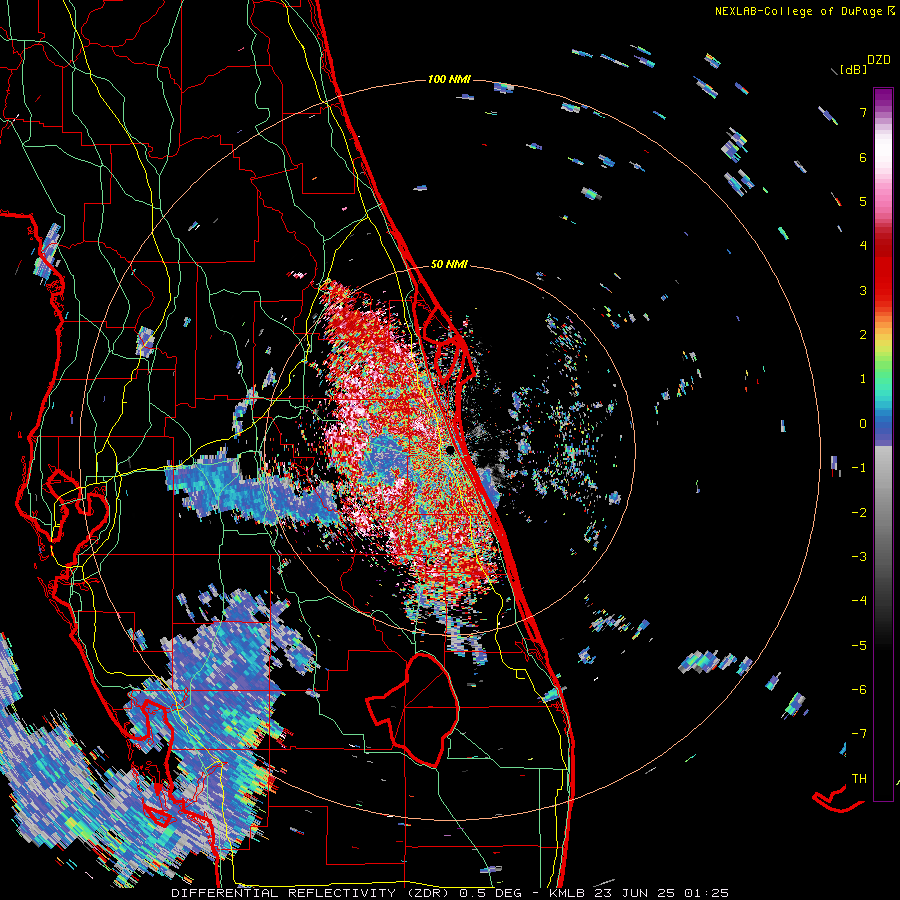Click the 0 value on color scale
900x900 pixels.
point(863,424)
